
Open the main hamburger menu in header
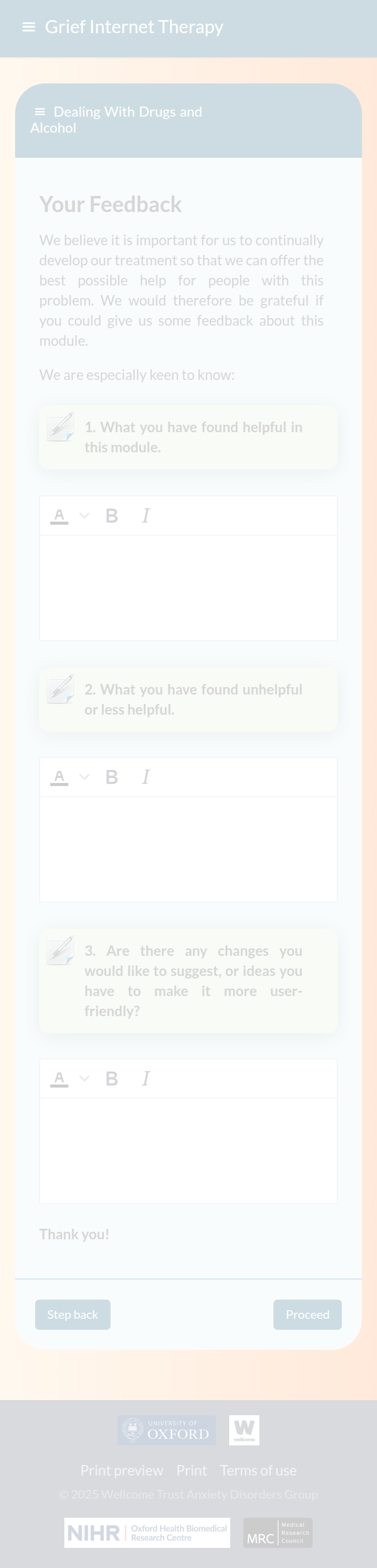click(x=28, y=27)
